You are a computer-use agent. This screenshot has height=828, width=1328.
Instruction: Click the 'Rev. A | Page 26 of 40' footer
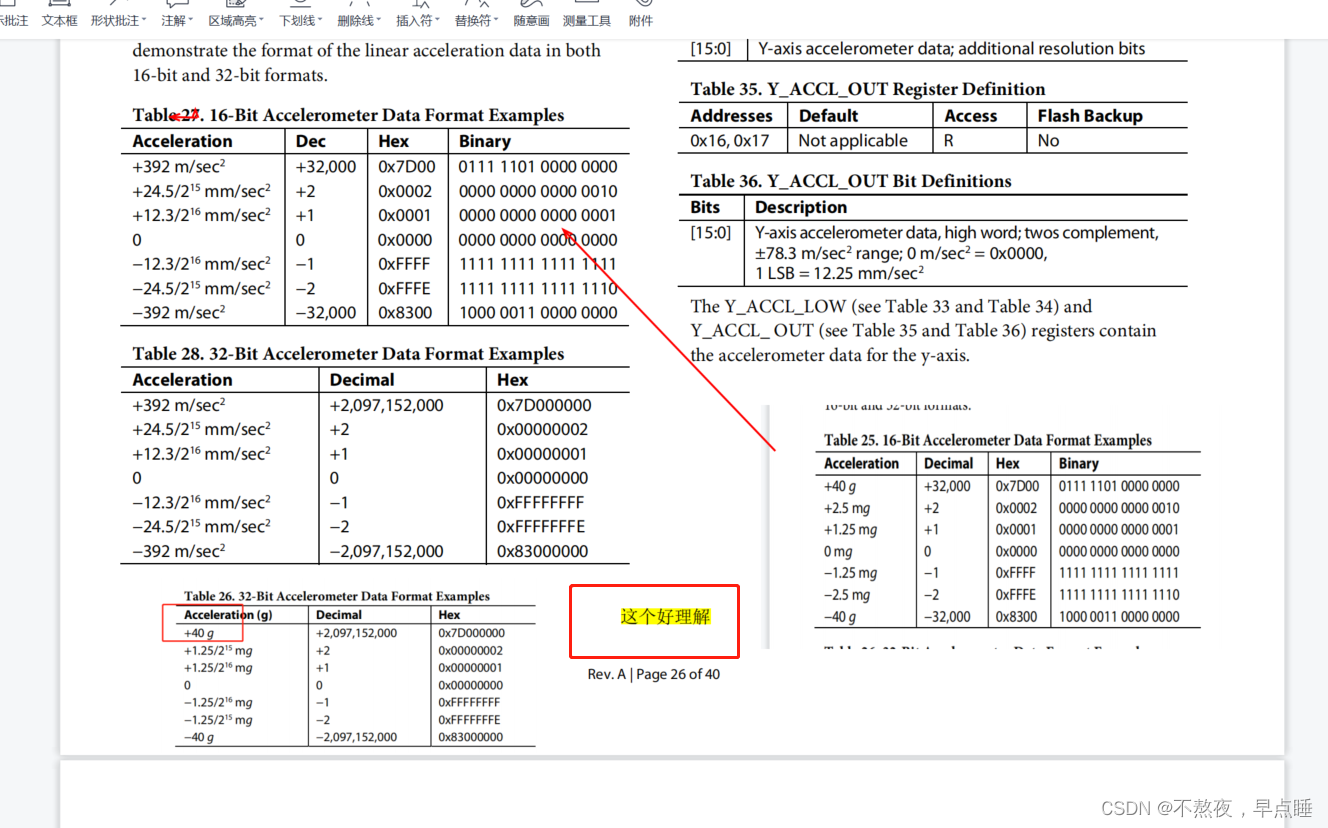pyautogui.click(x=654, y=674)
